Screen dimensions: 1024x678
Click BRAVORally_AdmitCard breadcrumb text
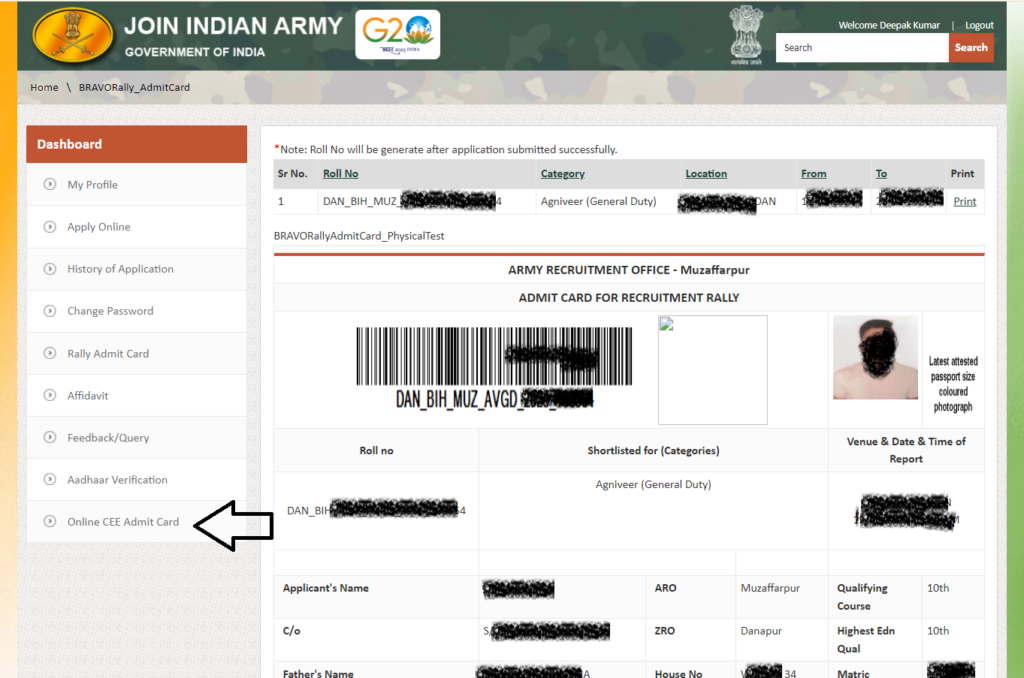point(135,88)
